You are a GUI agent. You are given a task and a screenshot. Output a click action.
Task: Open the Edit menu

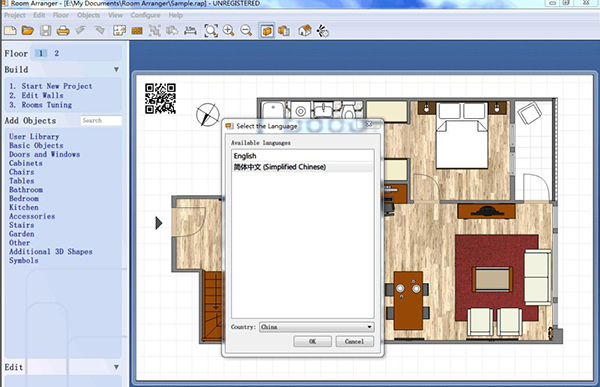coord(39,15)
